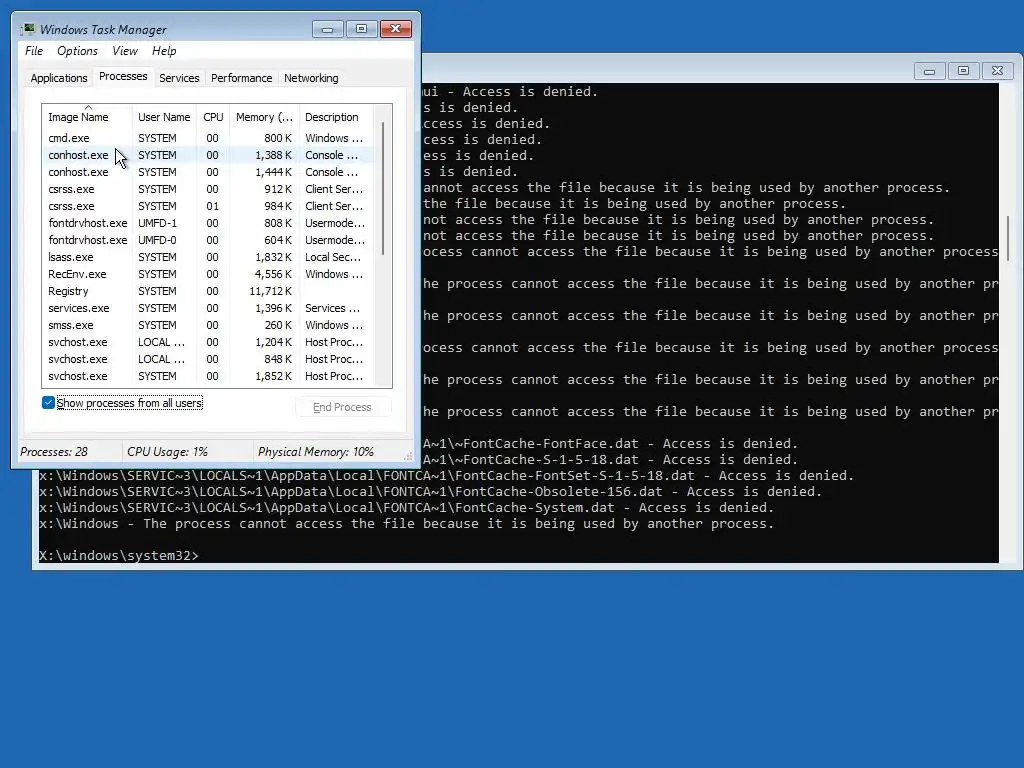Switch to the Applications tab
The width and height of the screenshot is (1024, 768).
[x=59, y=78]
